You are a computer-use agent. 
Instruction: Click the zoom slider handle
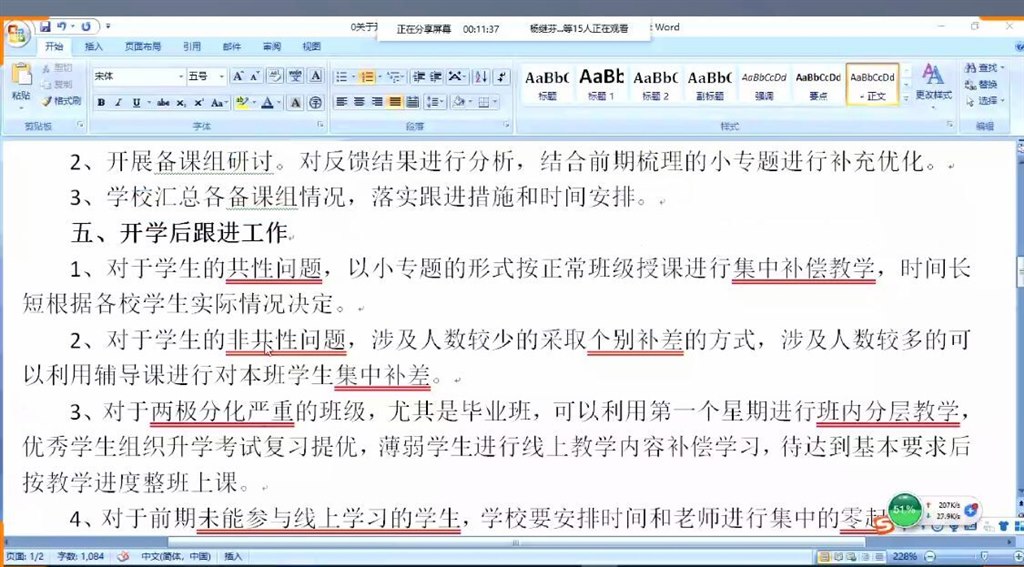pyautogui.click(x=982, y=557)
